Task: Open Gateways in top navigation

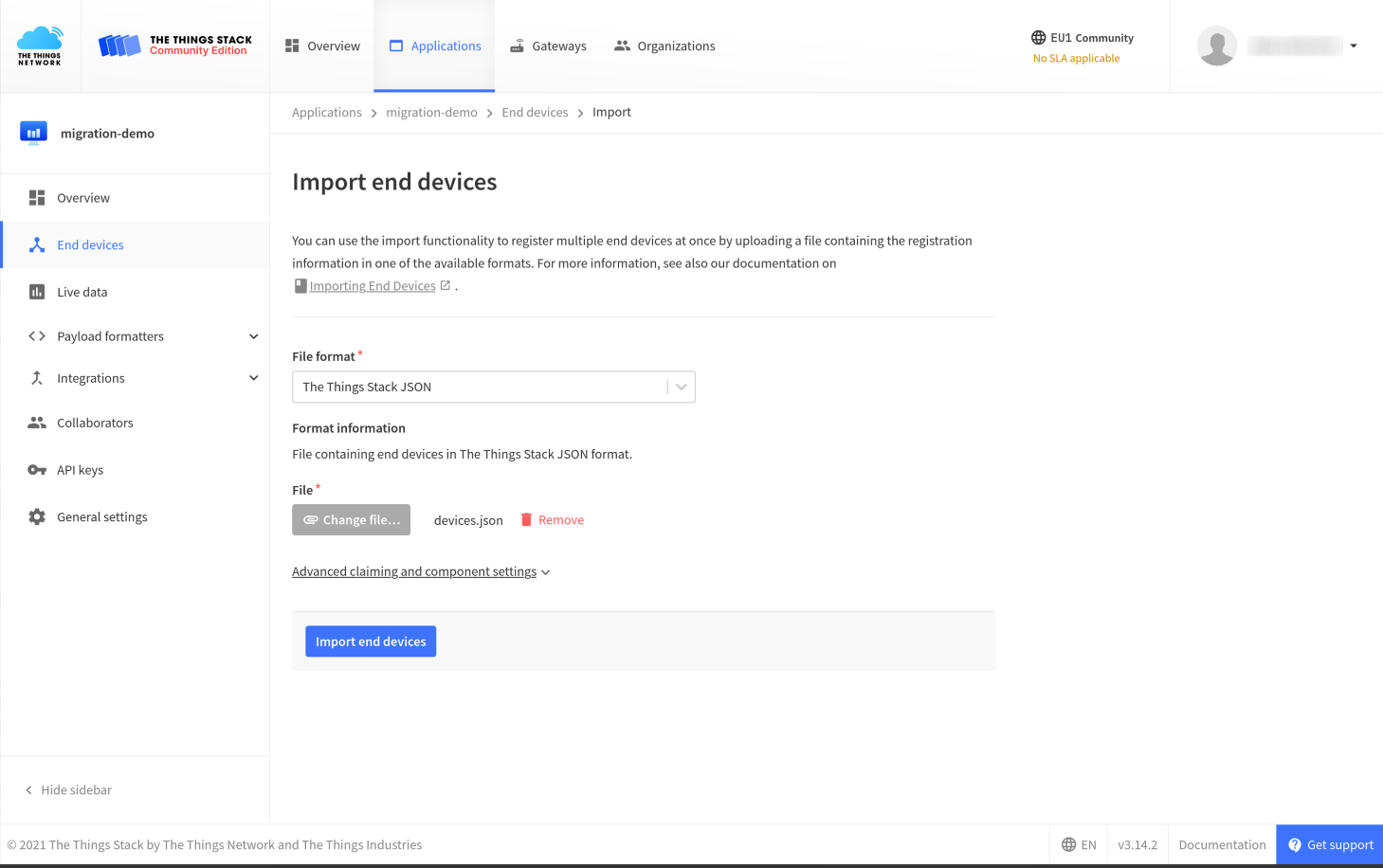Action: pyautogui.click(x=548, y=45)
